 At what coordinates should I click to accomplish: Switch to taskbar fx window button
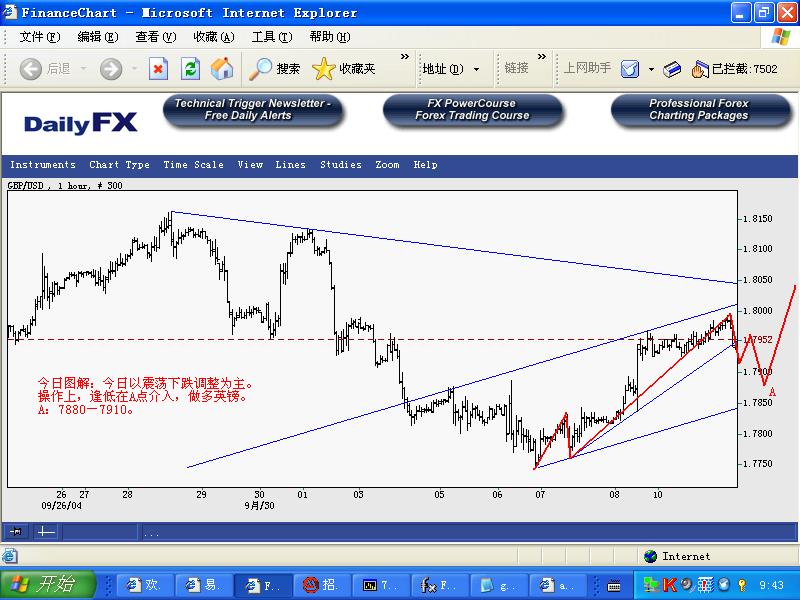(x=440, y=585)
